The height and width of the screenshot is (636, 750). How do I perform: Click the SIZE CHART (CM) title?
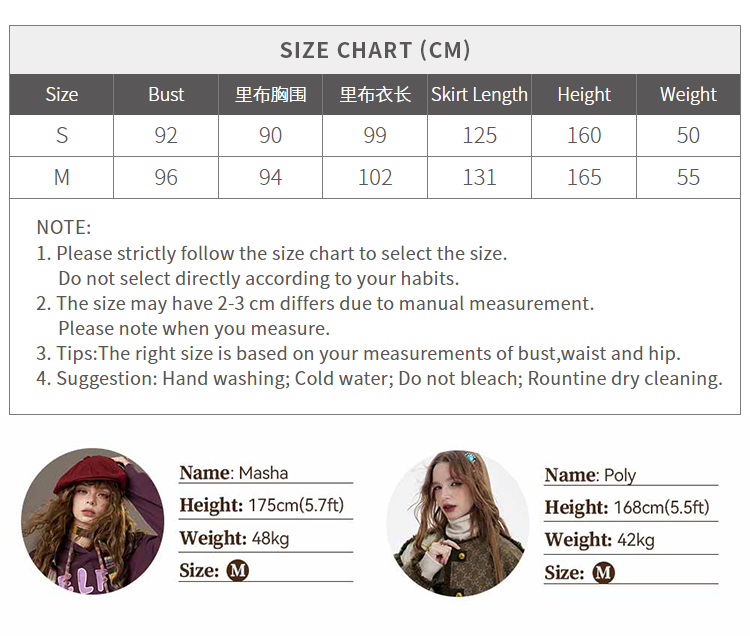(375, 50)
